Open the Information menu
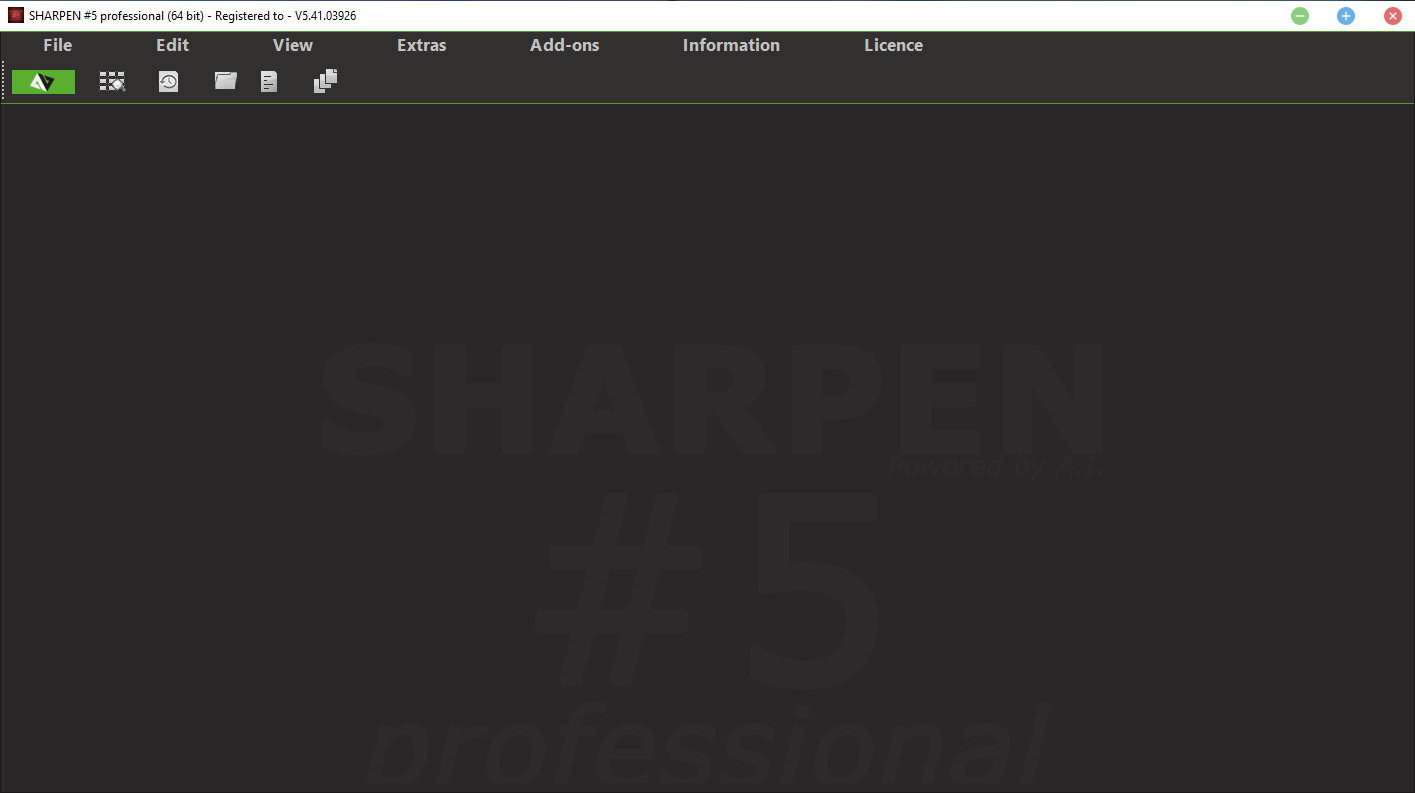The height and width of the screenshot is (793, 1415). [731, 45]
